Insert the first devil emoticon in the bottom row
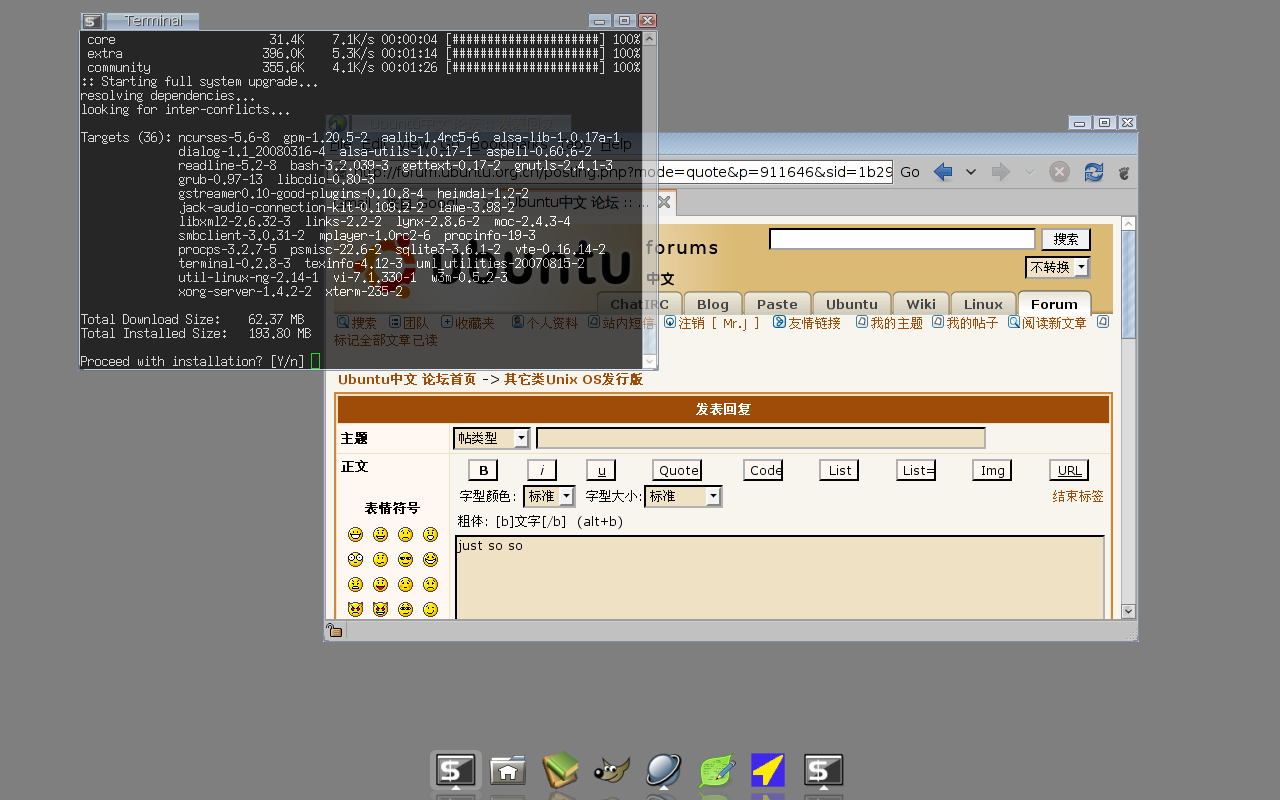1280x800 pixels. (355, 610)
